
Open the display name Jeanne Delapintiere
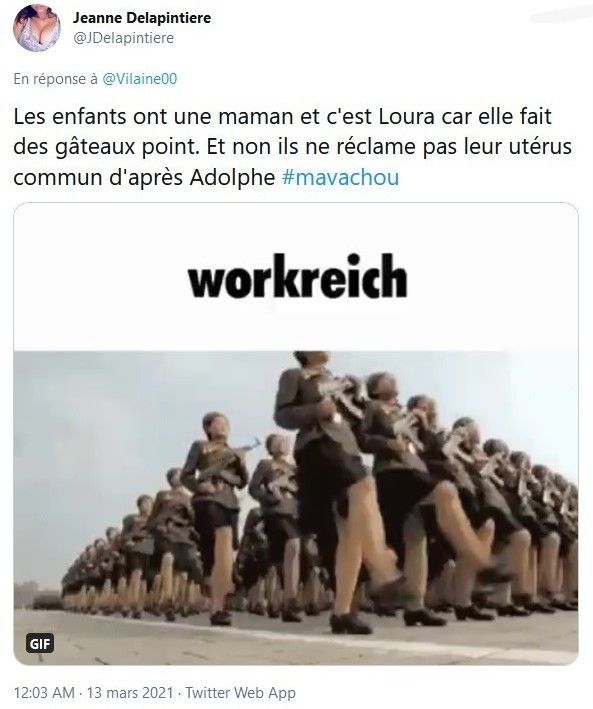pyautogui.click(x=142, y=18)
